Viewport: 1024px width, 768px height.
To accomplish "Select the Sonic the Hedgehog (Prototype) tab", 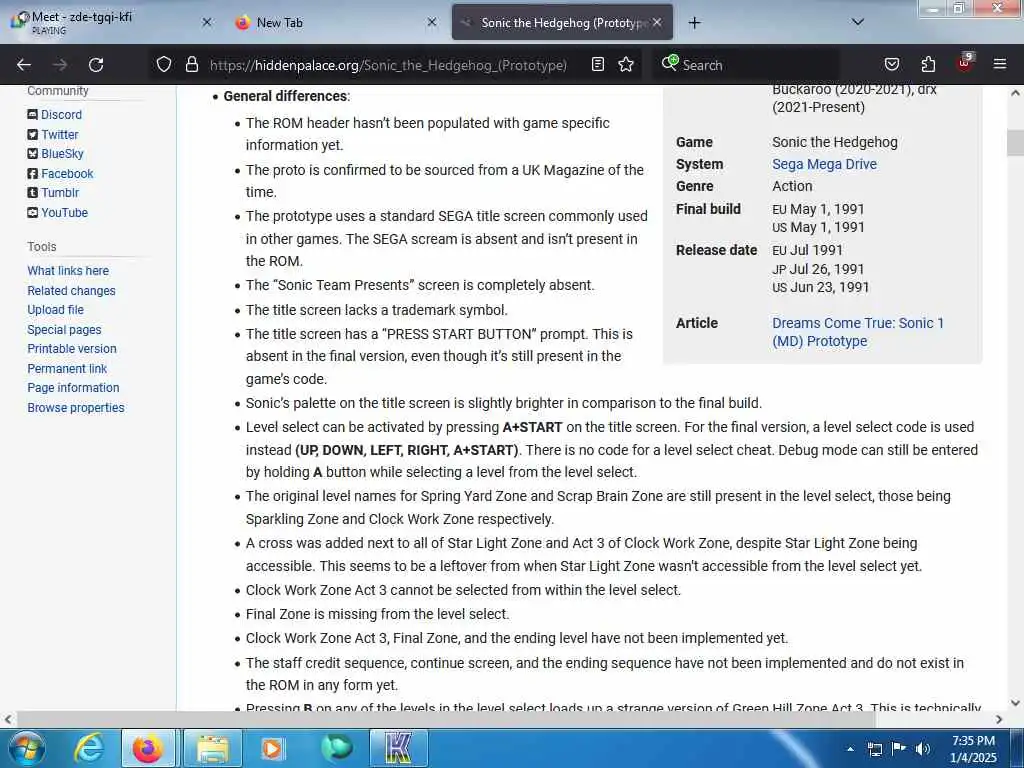I will tap(562, 23).
